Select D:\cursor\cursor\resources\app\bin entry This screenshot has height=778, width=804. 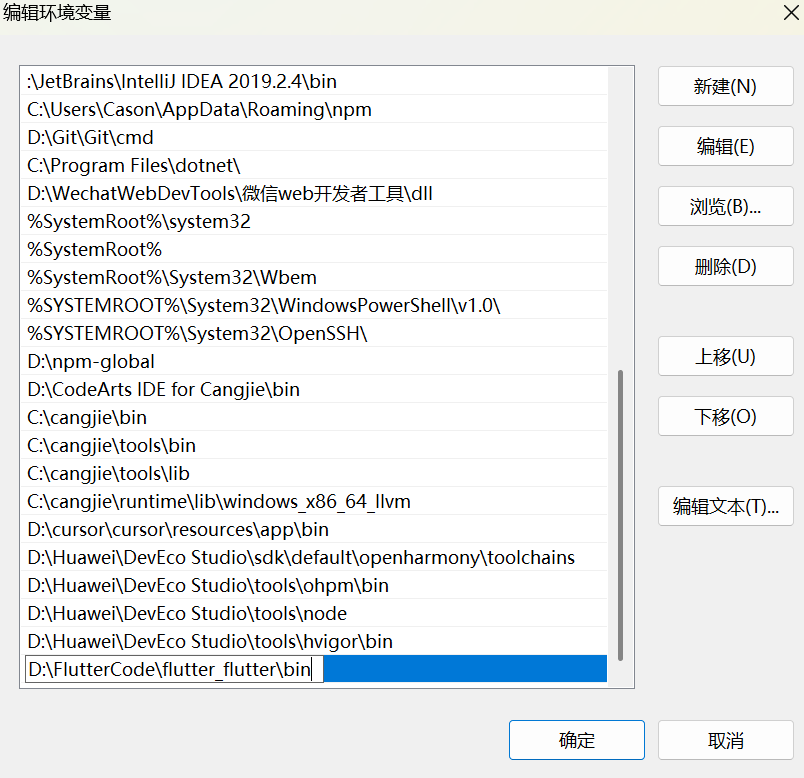pyautogui.click(x=314, y=529)
